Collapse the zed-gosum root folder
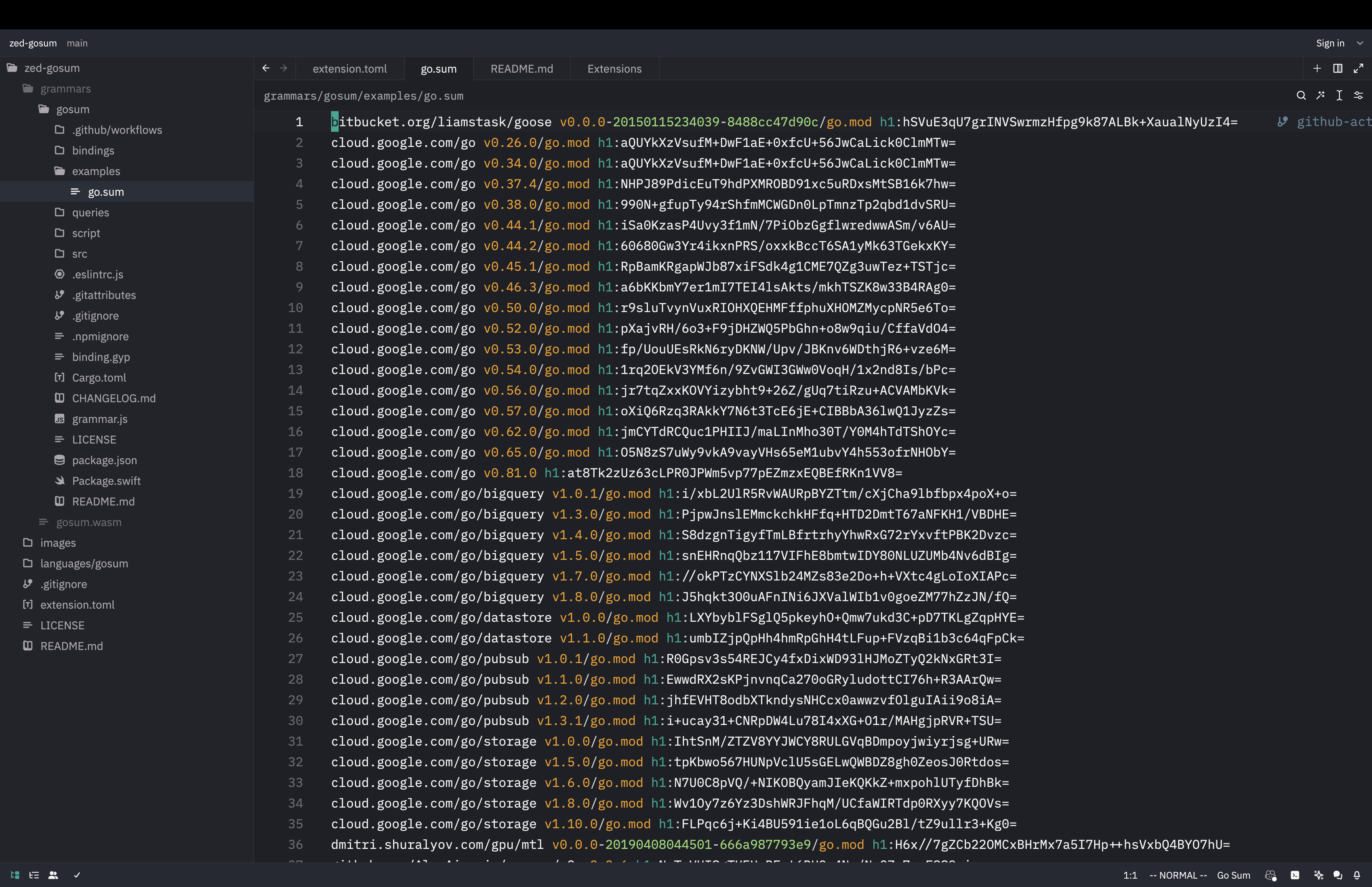 point(127,68)
